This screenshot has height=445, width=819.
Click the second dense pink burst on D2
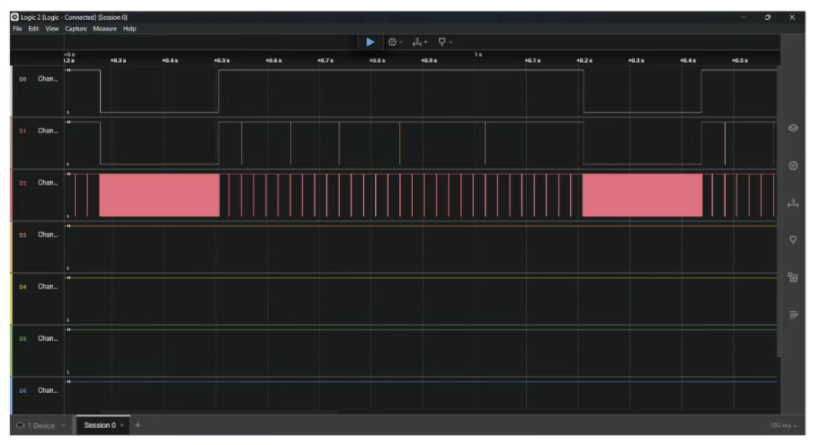pyautogui.click(x=642, y=195)
